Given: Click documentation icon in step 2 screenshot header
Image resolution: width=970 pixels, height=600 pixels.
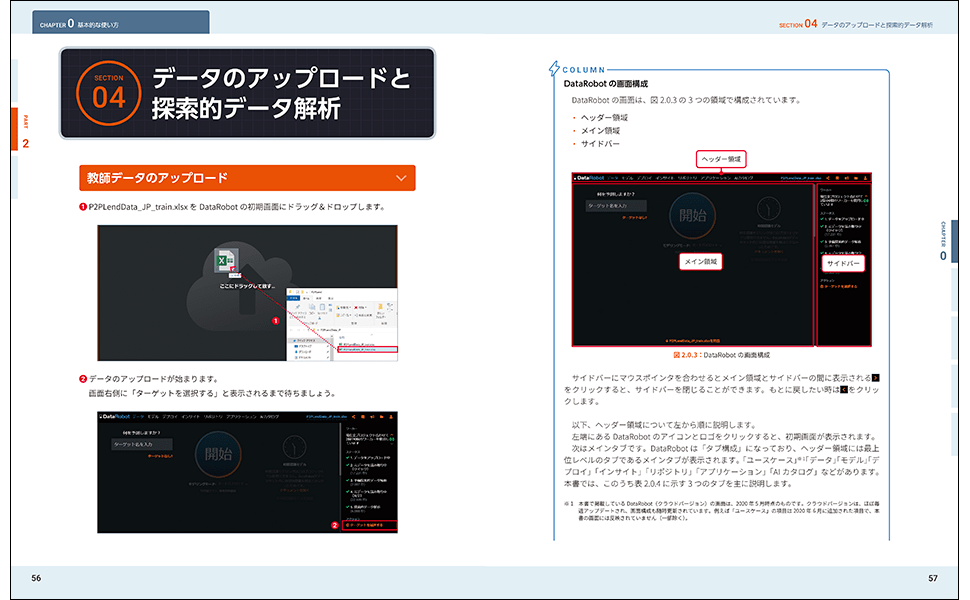Looking at the screenshot, I should click(363, 417).
